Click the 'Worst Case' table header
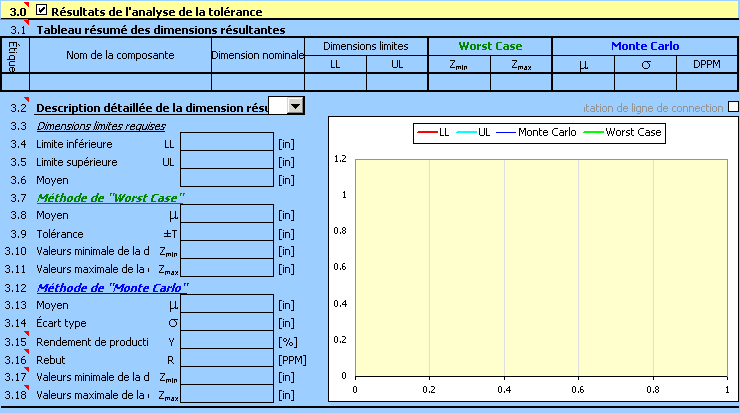 490,46
